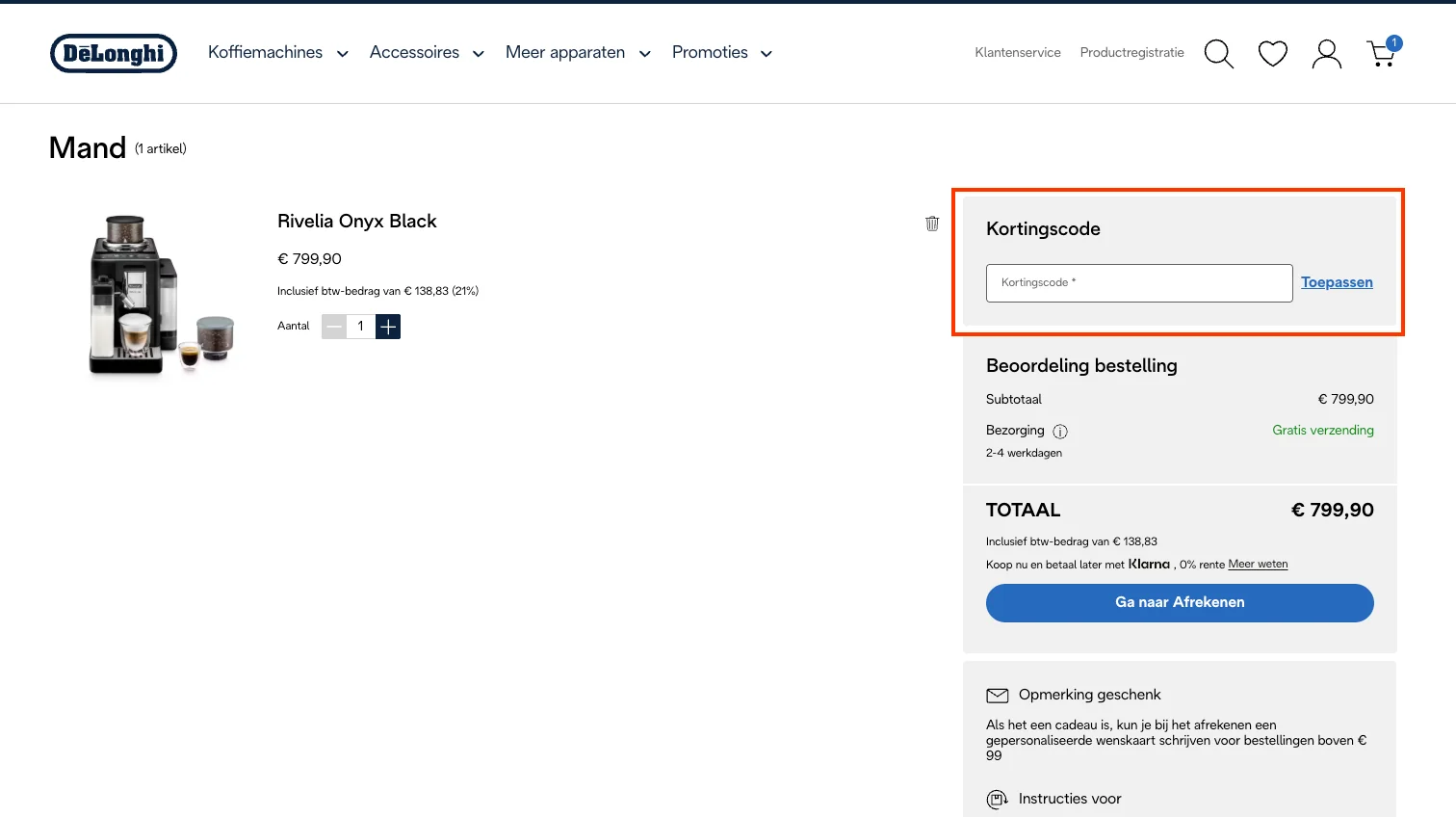This screenshot has width=1456, height=817.
Task: Open Accessoires navigation item
Action: (414, 52)
